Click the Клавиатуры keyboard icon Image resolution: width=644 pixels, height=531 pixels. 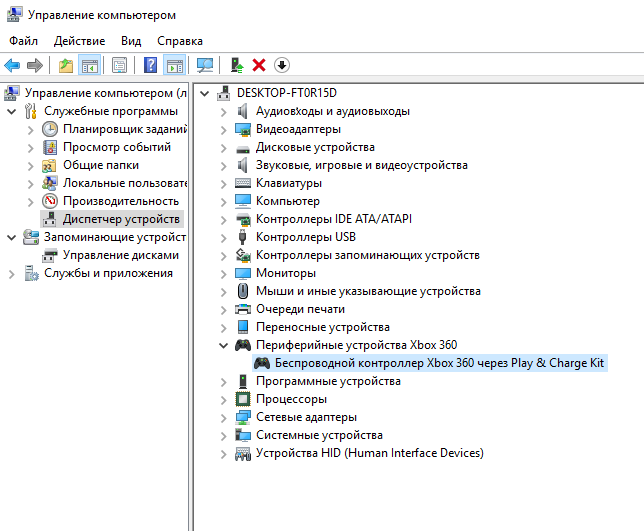coord(243,183)
